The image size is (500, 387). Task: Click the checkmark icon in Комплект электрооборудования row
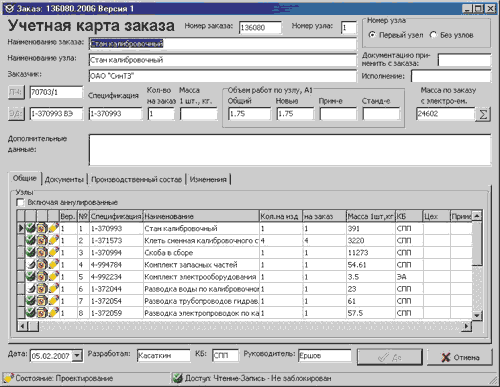(31, 277)
